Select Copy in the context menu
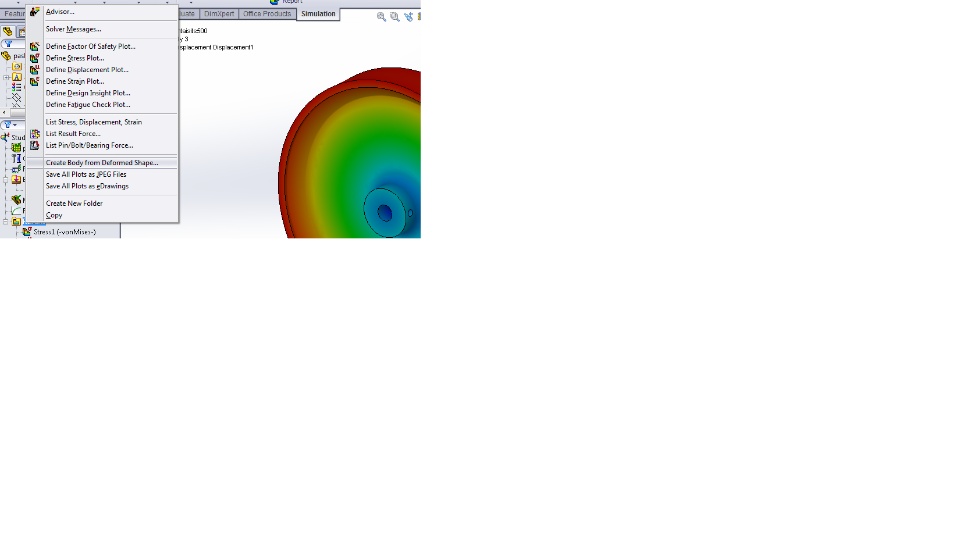 (54, 215)
